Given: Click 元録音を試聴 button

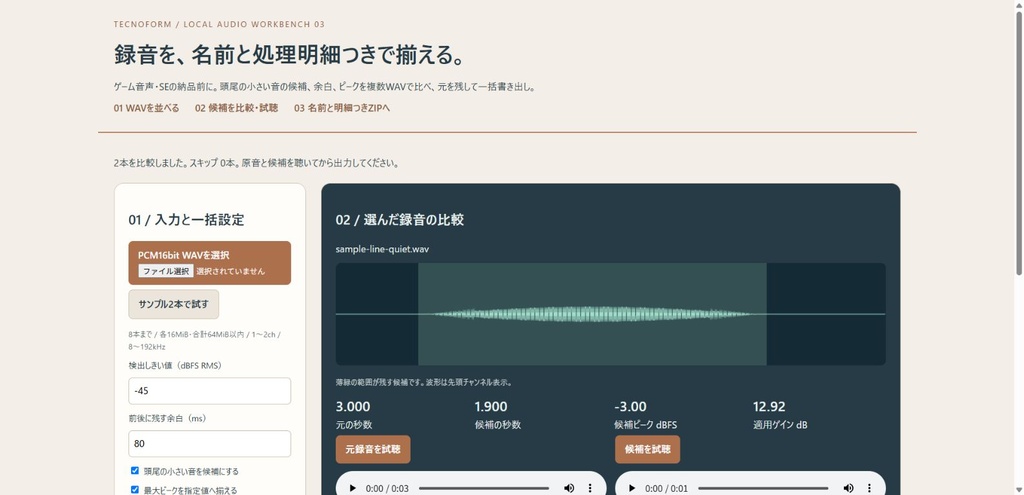Looking at the screenshot, I should 373,449.
